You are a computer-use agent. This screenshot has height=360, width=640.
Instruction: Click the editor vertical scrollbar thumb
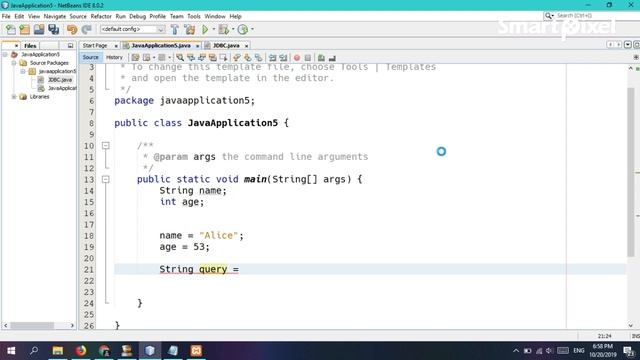point(631,171)
